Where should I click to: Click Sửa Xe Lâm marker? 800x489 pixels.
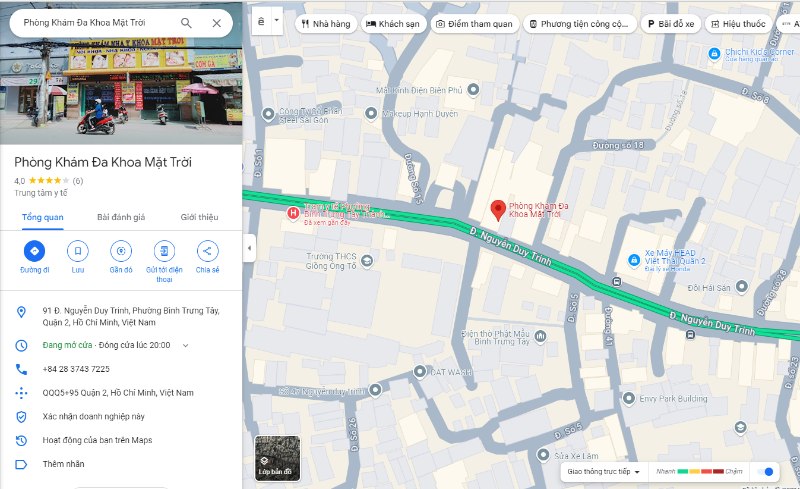point(544,454)
